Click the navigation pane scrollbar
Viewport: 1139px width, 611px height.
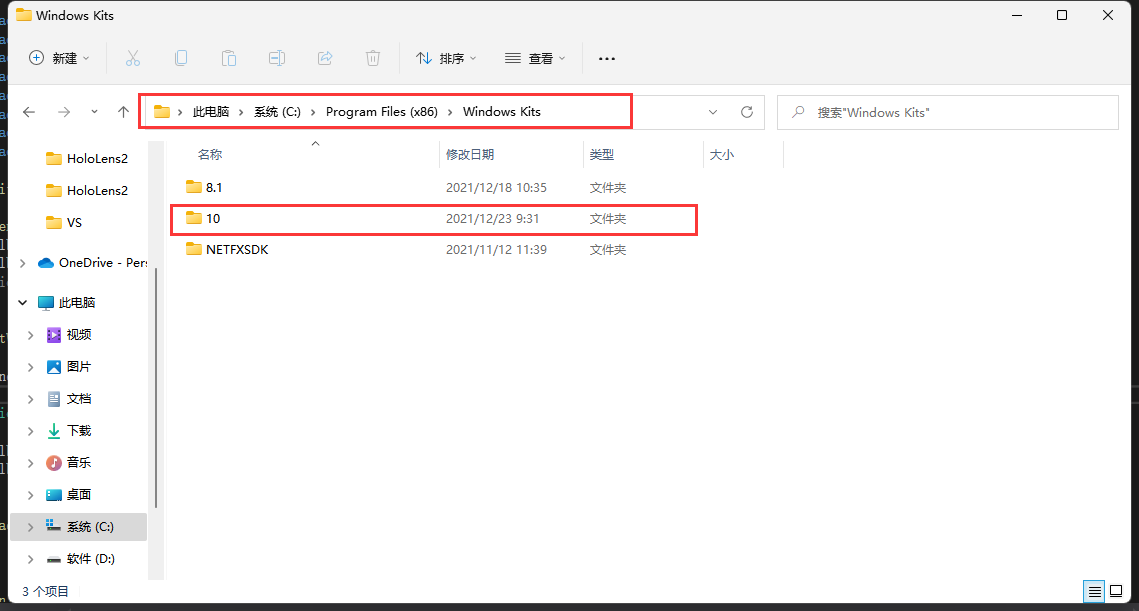[x=156, y=387]
